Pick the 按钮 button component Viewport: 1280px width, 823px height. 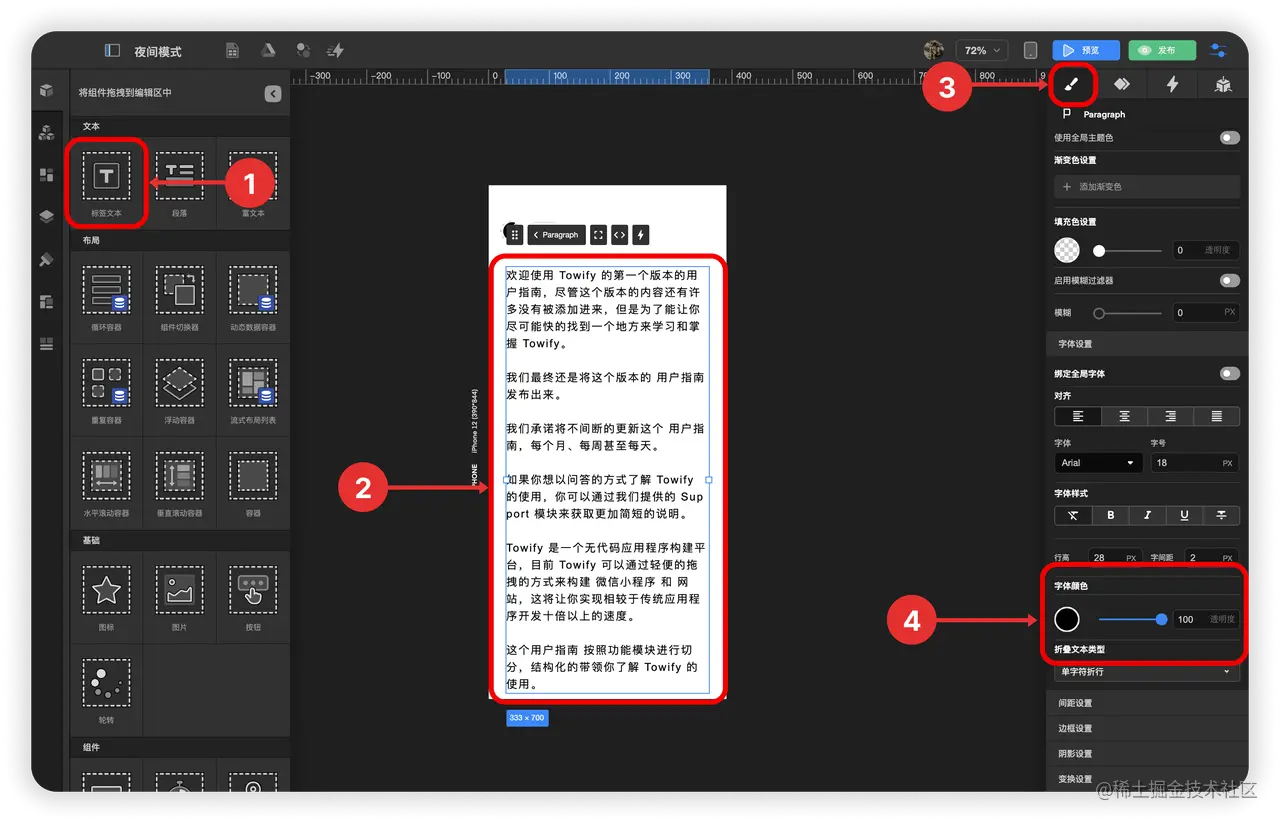(253, 597)
